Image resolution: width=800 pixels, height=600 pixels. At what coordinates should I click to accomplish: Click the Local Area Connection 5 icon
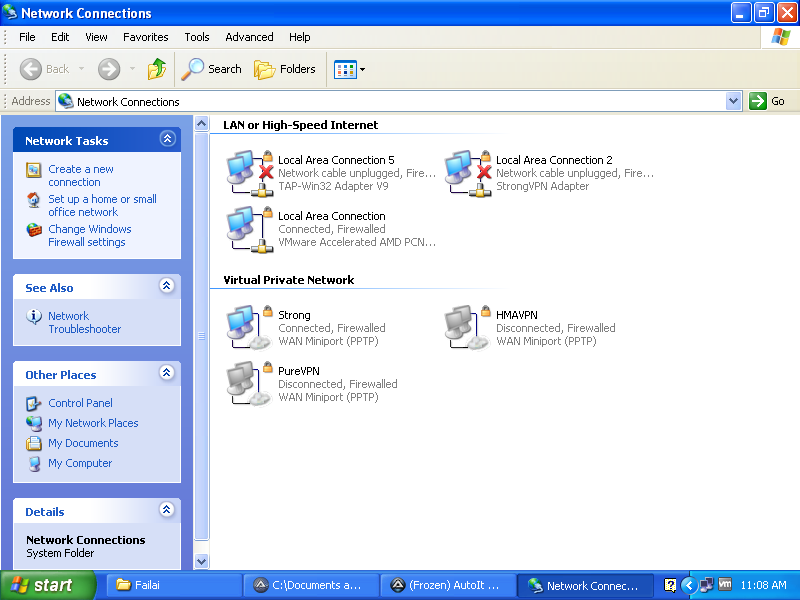[x=248, y=172]
